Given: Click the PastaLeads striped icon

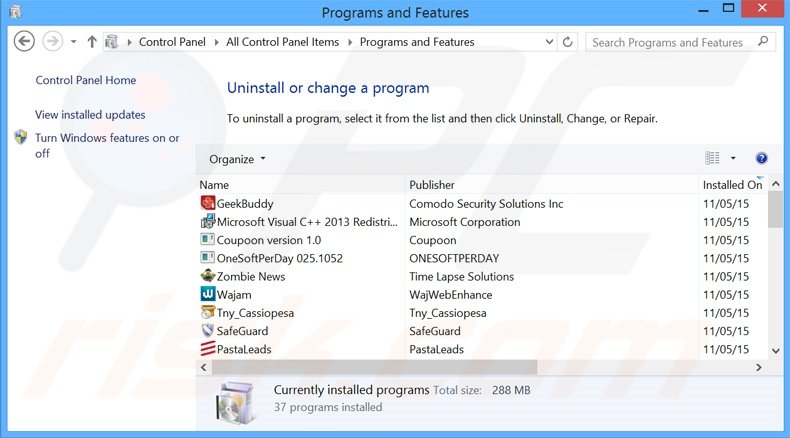Looking at the screenshot, I should click(208, 349).
